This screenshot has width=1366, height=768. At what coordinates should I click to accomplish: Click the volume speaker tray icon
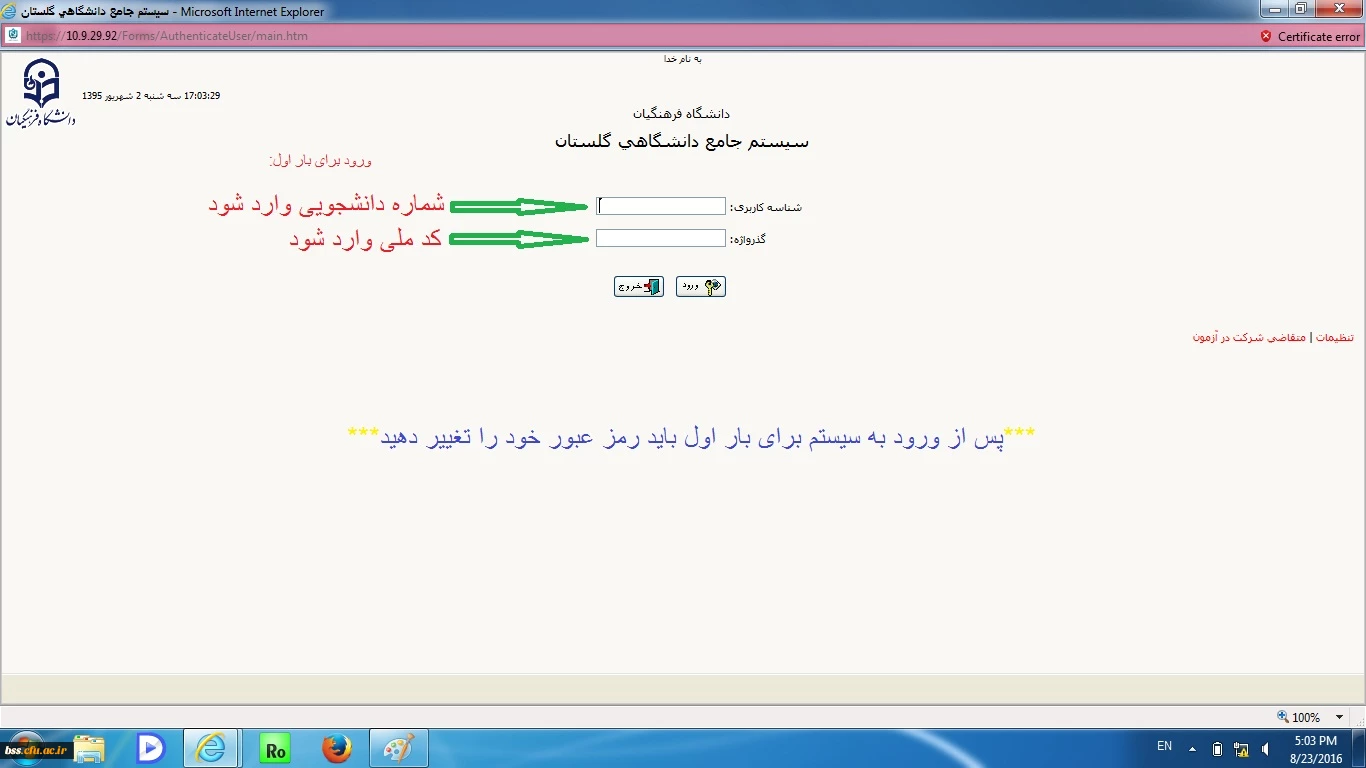pyautogui.click(x=1266, y=749)
